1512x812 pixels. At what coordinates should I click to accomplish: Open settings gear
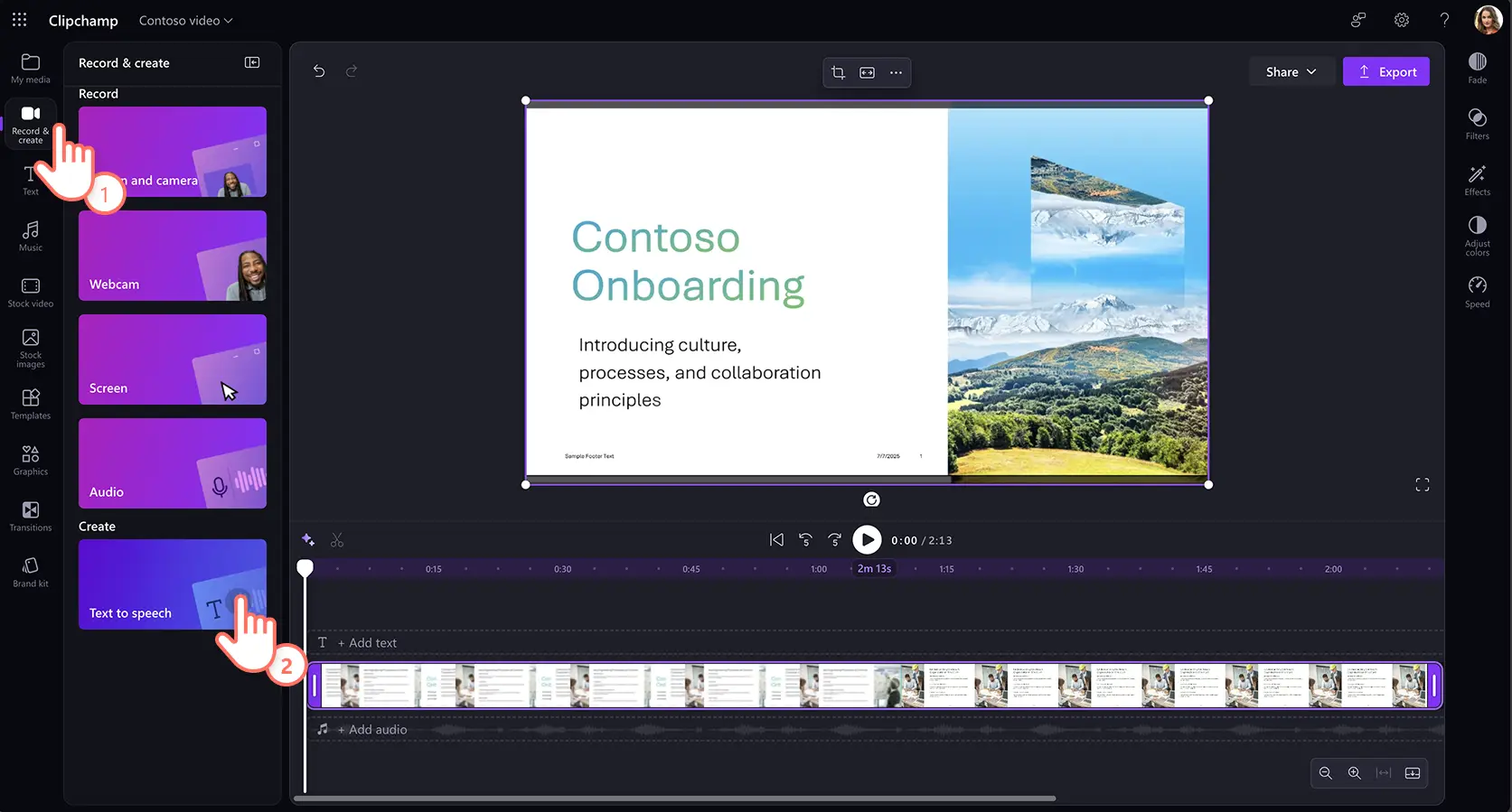[x=1402, y=20]
